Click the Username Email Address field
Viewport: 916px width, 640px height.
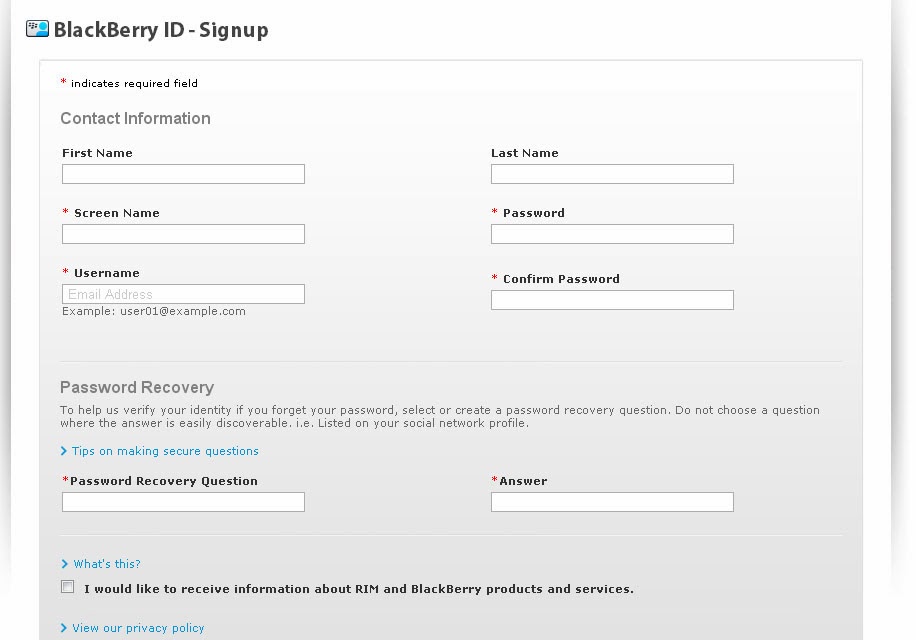coord(183,294)
